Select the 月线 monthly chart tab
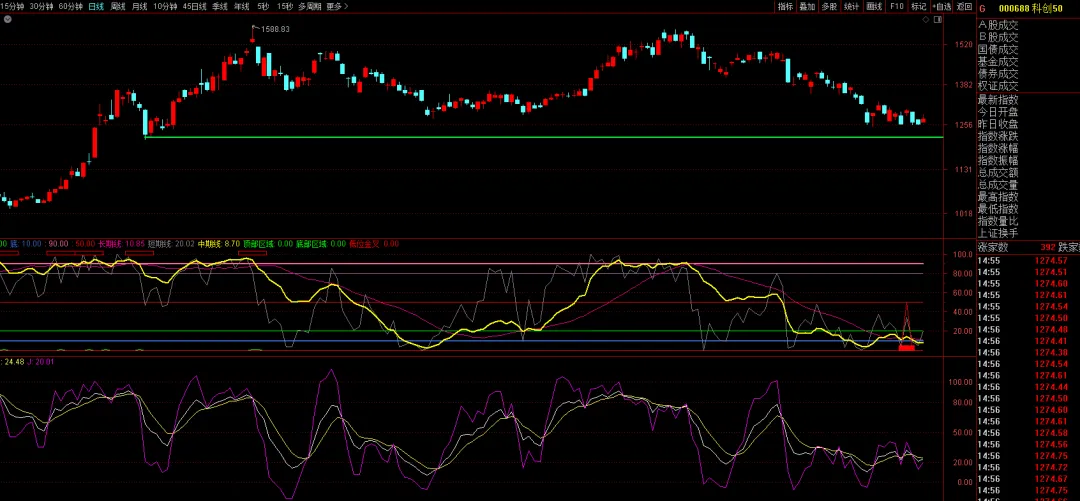 tap(139, 6)
